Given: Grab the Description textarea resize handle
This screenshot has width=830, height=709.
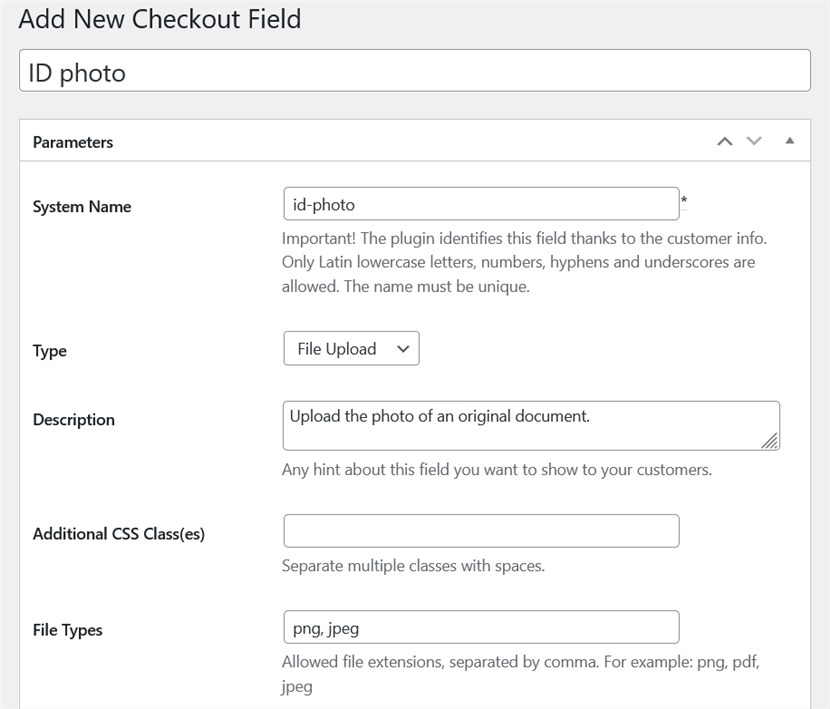Looking at the screenshot, I should point(770,441).
